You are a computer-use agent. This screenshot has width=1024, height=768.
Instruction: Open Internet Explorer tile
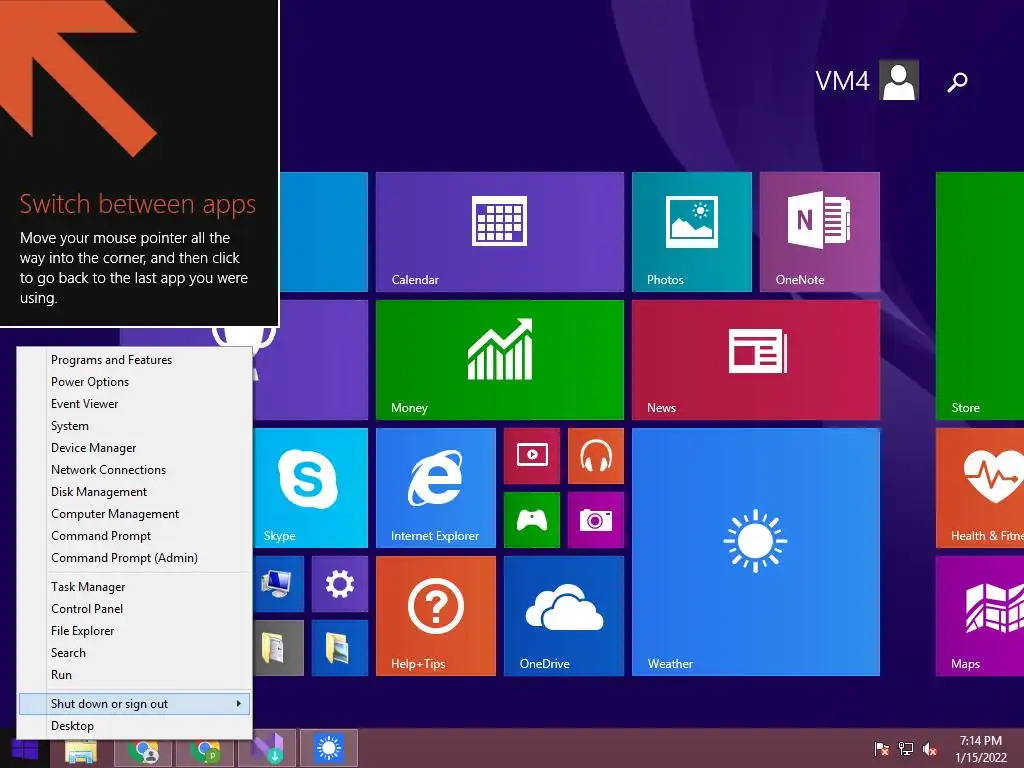pos(436,488)
